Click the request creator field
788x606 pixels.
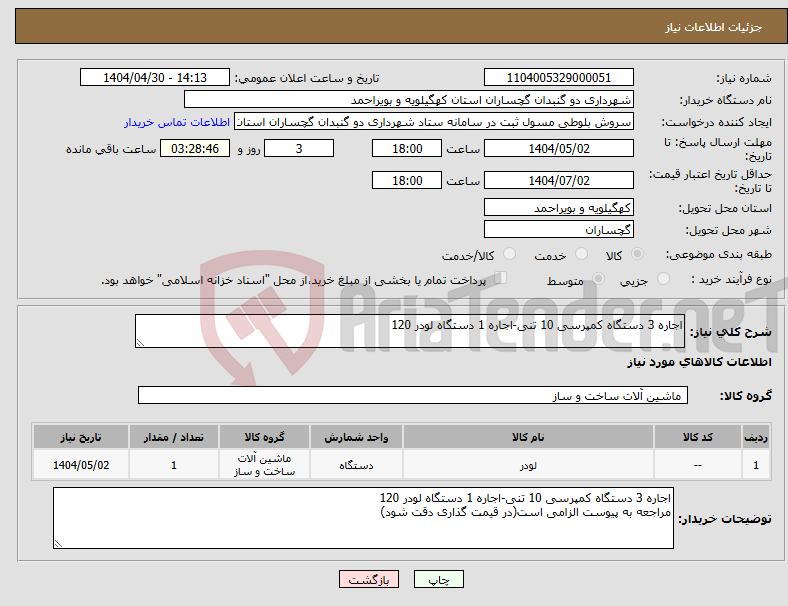coord(434,122)
